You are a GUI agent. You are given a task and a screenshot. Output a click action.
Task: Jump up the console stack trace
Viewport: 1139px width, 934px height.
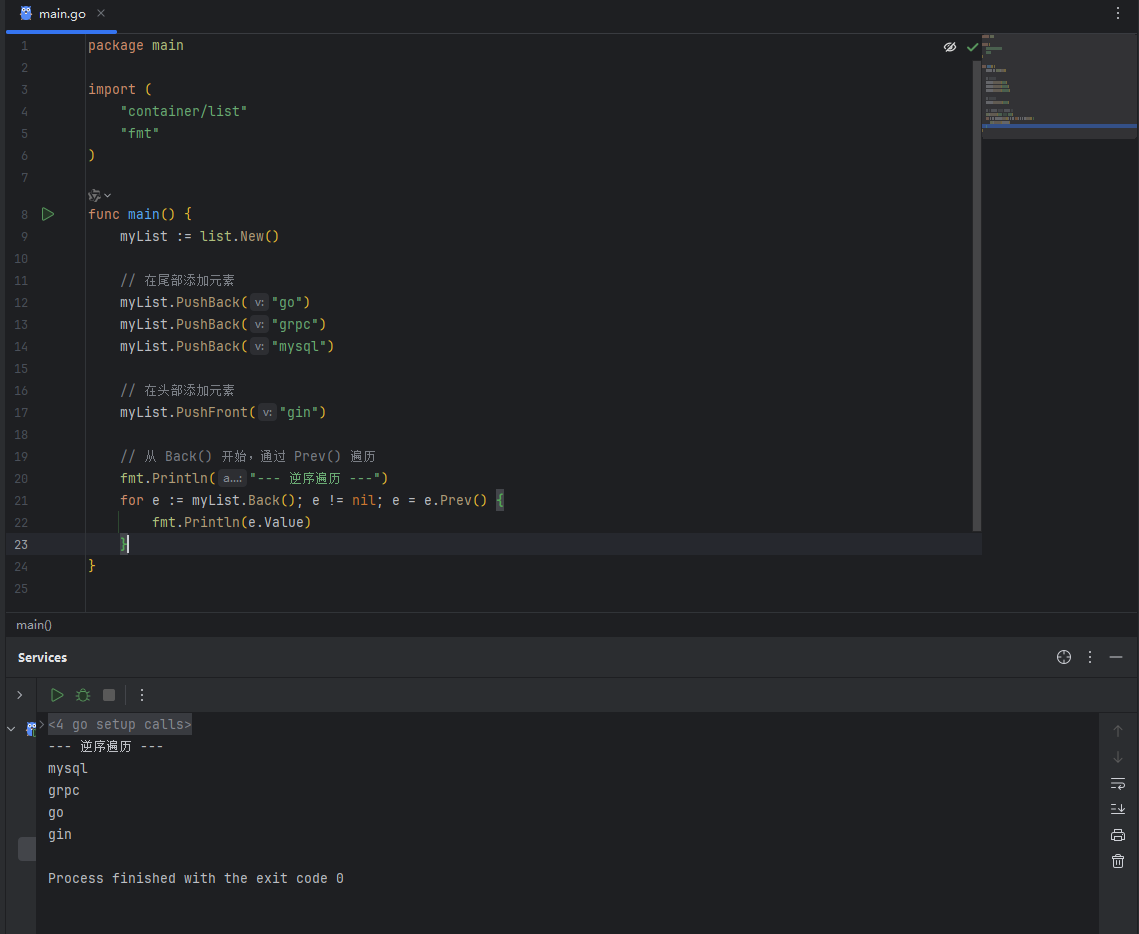pos(1118,731)
